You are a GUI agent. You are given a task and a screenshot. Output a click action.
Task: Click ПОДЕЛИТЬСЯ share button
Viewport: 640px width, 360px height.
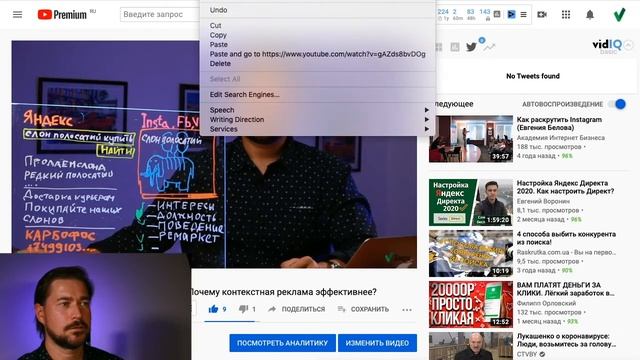pos(297,309)
